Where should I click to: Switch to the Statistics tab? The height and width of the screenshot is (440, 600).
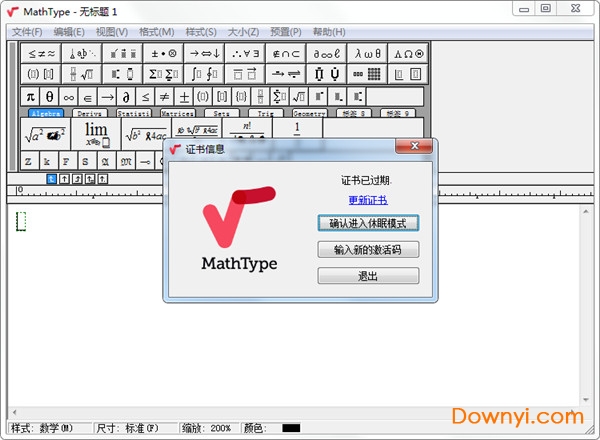(134, 113)
